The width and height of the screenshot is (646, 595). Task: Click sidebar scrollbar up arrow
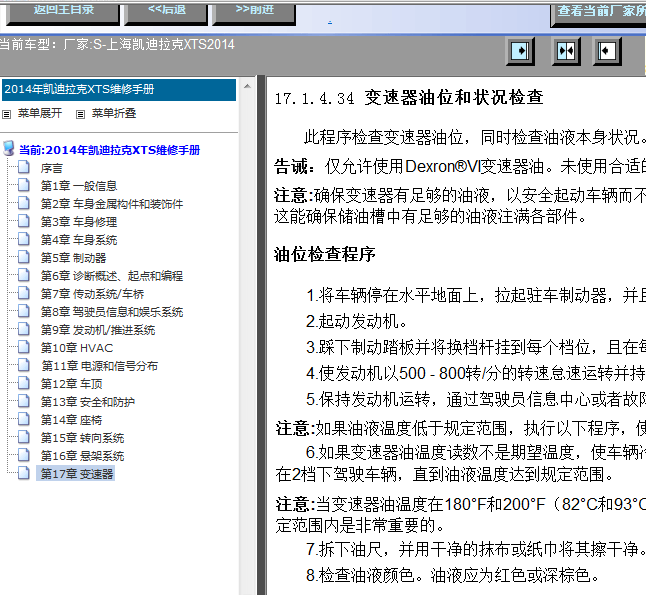(247, 87)
